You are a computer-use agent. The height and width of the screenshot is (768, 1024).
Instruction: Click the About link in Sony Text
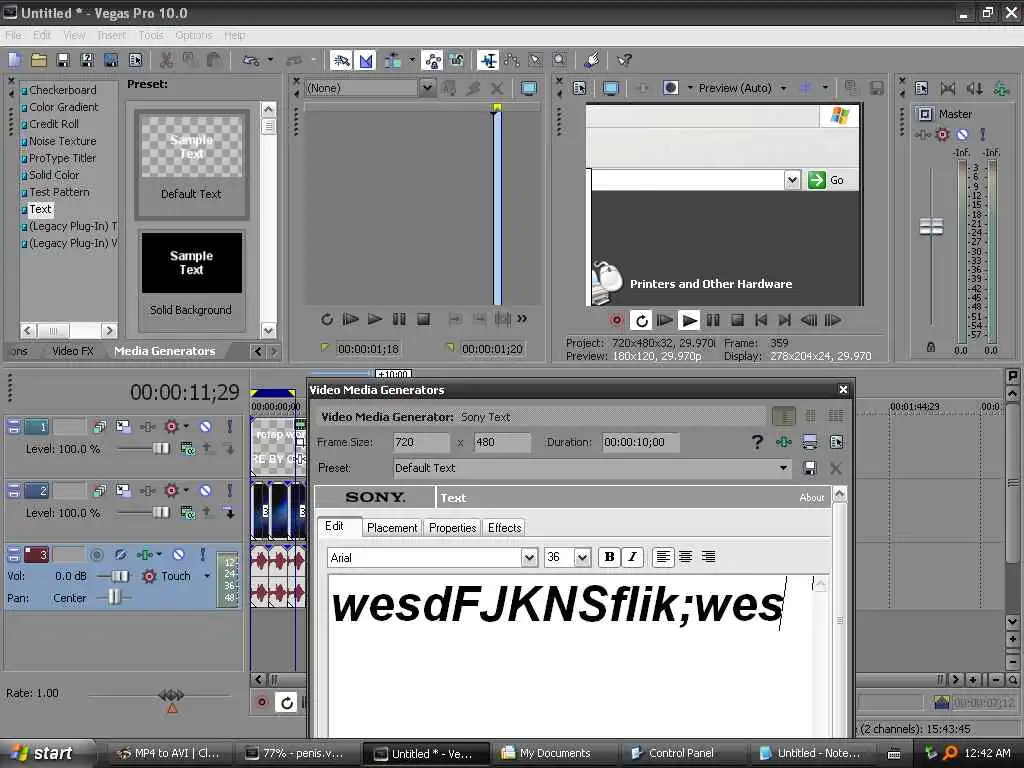coord(812,498)
